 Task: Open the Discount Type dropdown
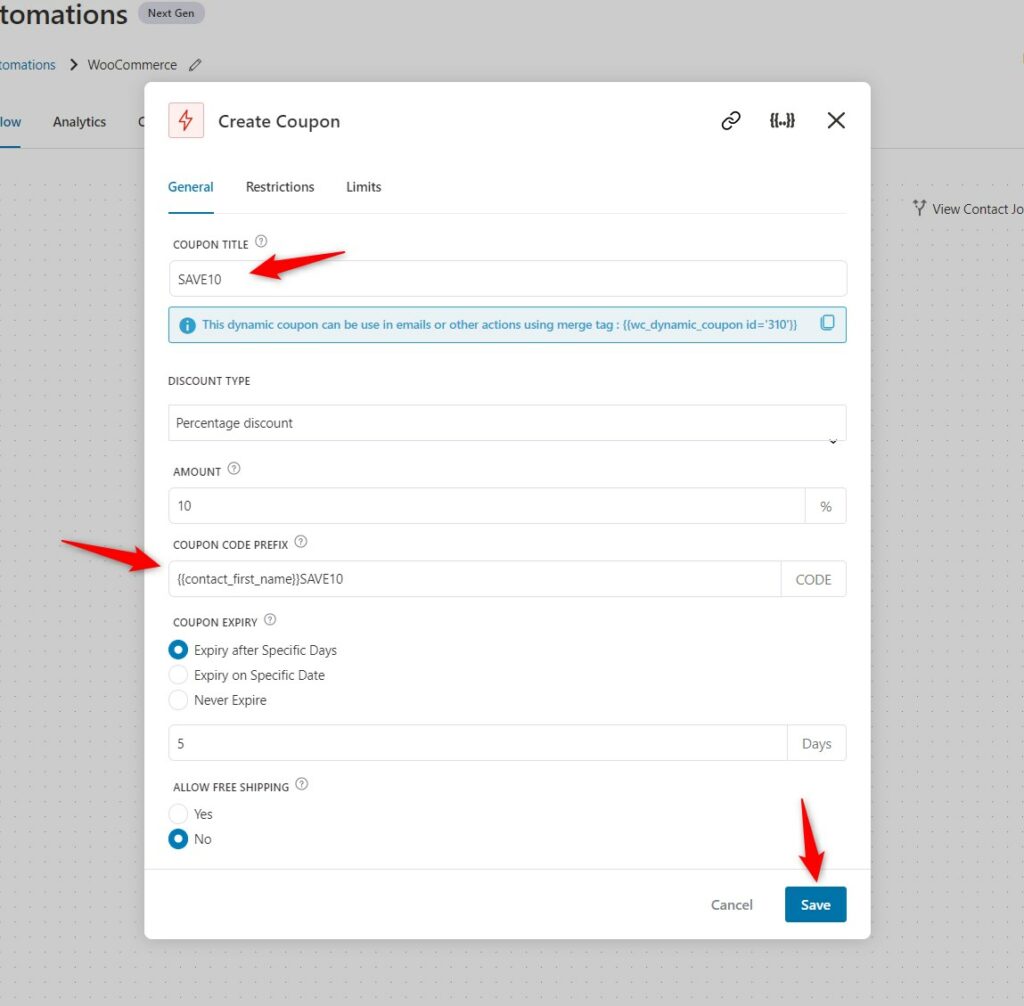507,423
